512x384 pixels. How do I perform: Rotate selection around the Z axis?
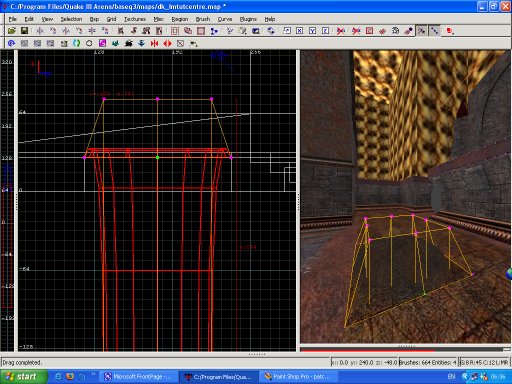pyautogui.click(x=105, y=31)
